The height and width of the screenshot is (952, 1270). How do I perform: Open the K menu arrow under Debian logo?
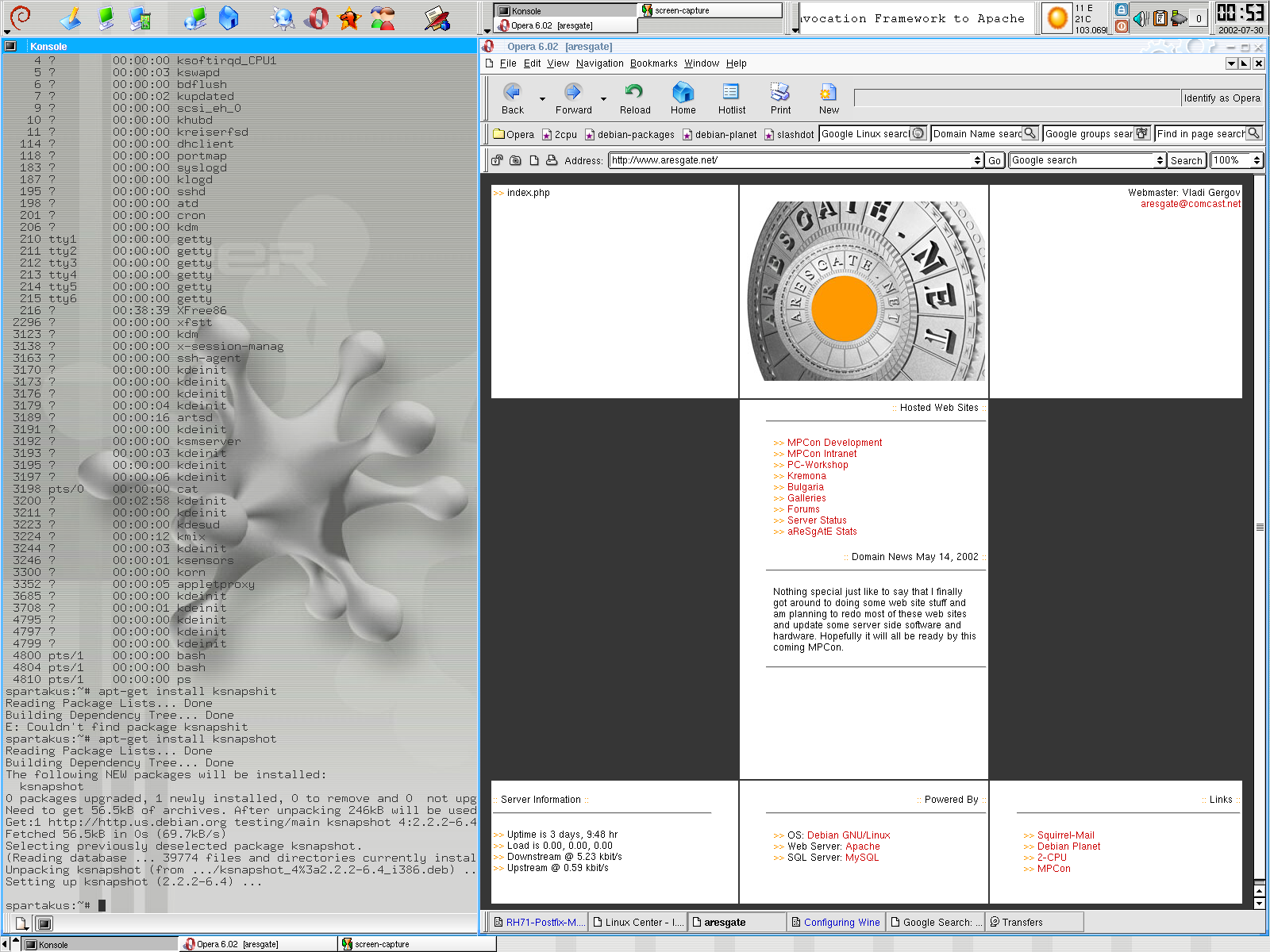[x=7, y=32]
